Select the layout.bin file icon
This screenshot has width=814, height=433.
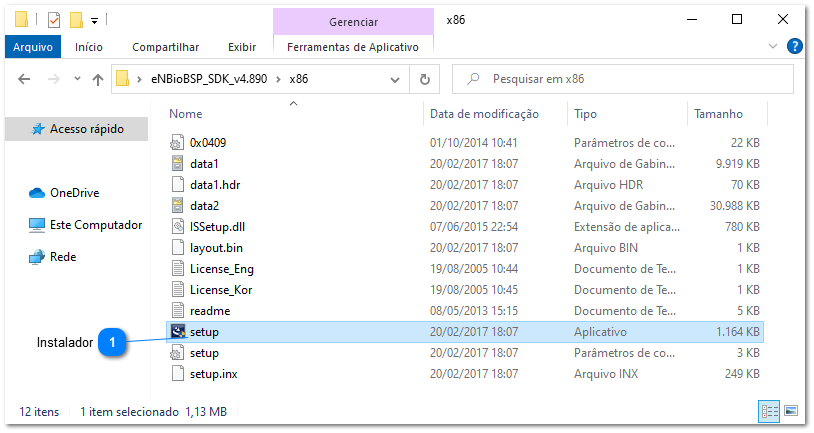coord(177,248)
